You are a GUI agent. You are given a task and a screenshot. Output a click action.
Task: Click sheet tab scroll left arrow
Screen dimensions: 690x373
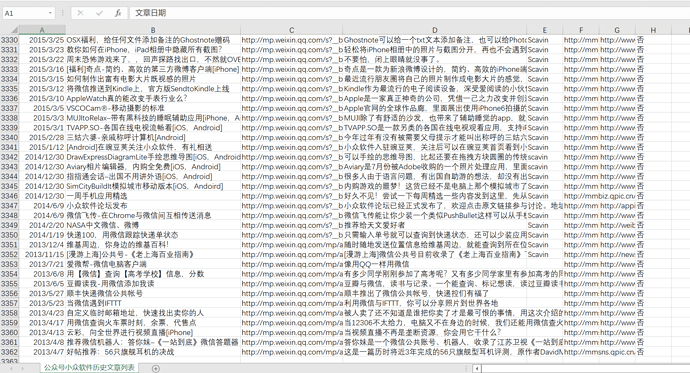[x=10, y=369]
